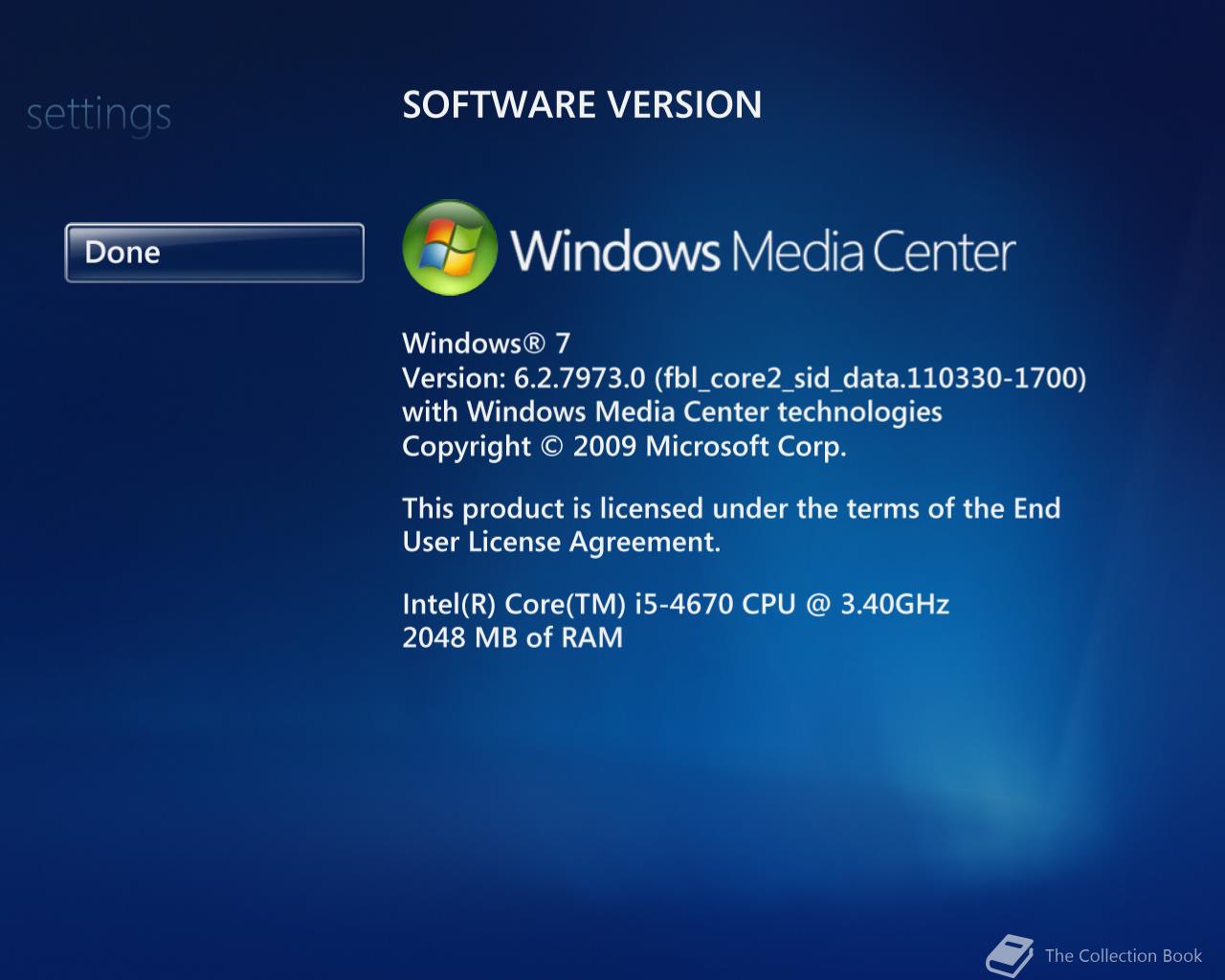The image size is (1225, 980).
Task: Click the 'Windows® 7' line
Action: pyautogui.click(x=486, y=343)
